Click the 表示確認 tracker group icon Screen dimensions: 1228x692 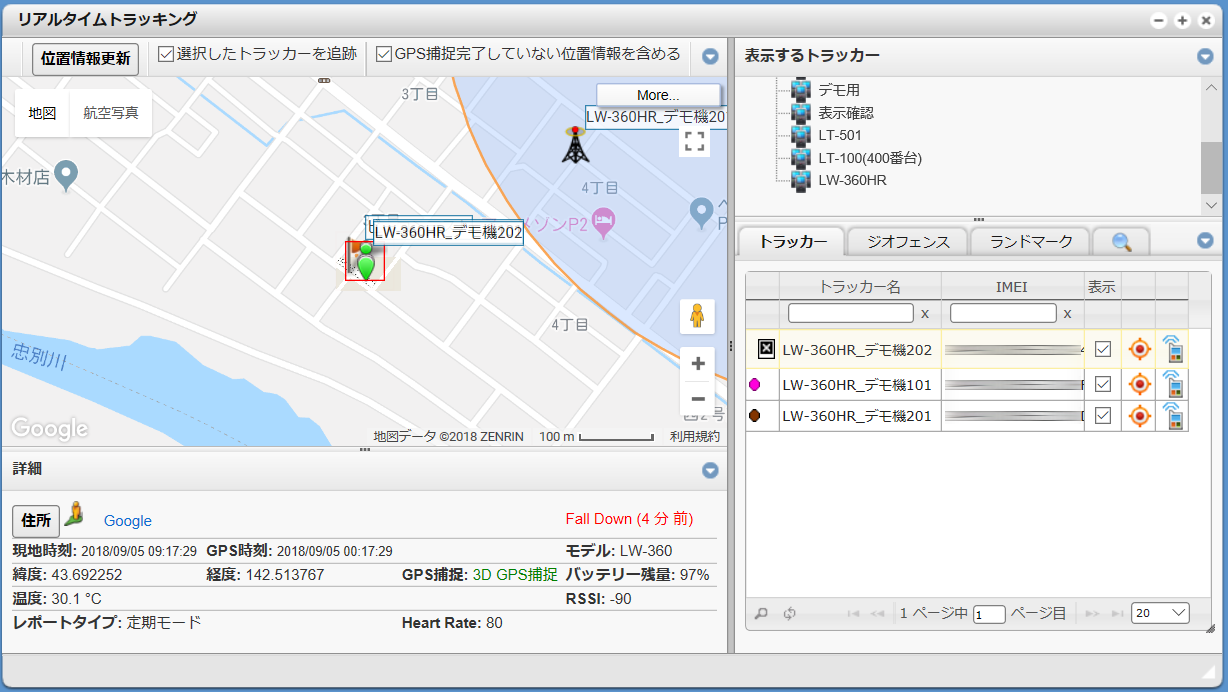pyautogui.click(x=800, y=113)
